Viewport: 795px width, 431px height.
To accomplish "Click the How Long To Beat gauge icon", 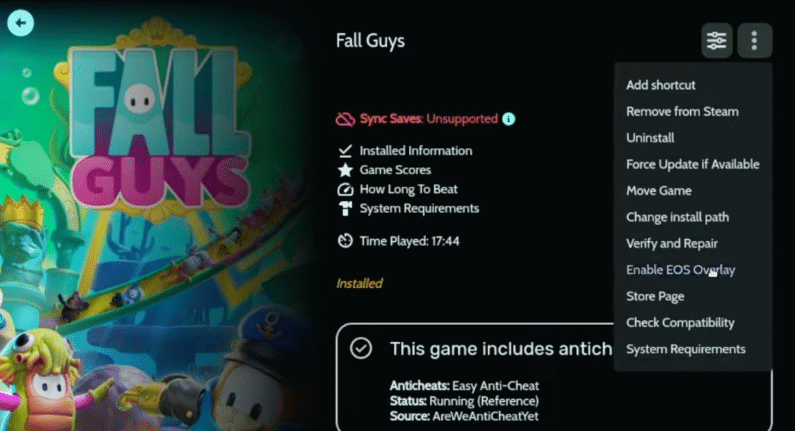I will (x=345, y=189).
